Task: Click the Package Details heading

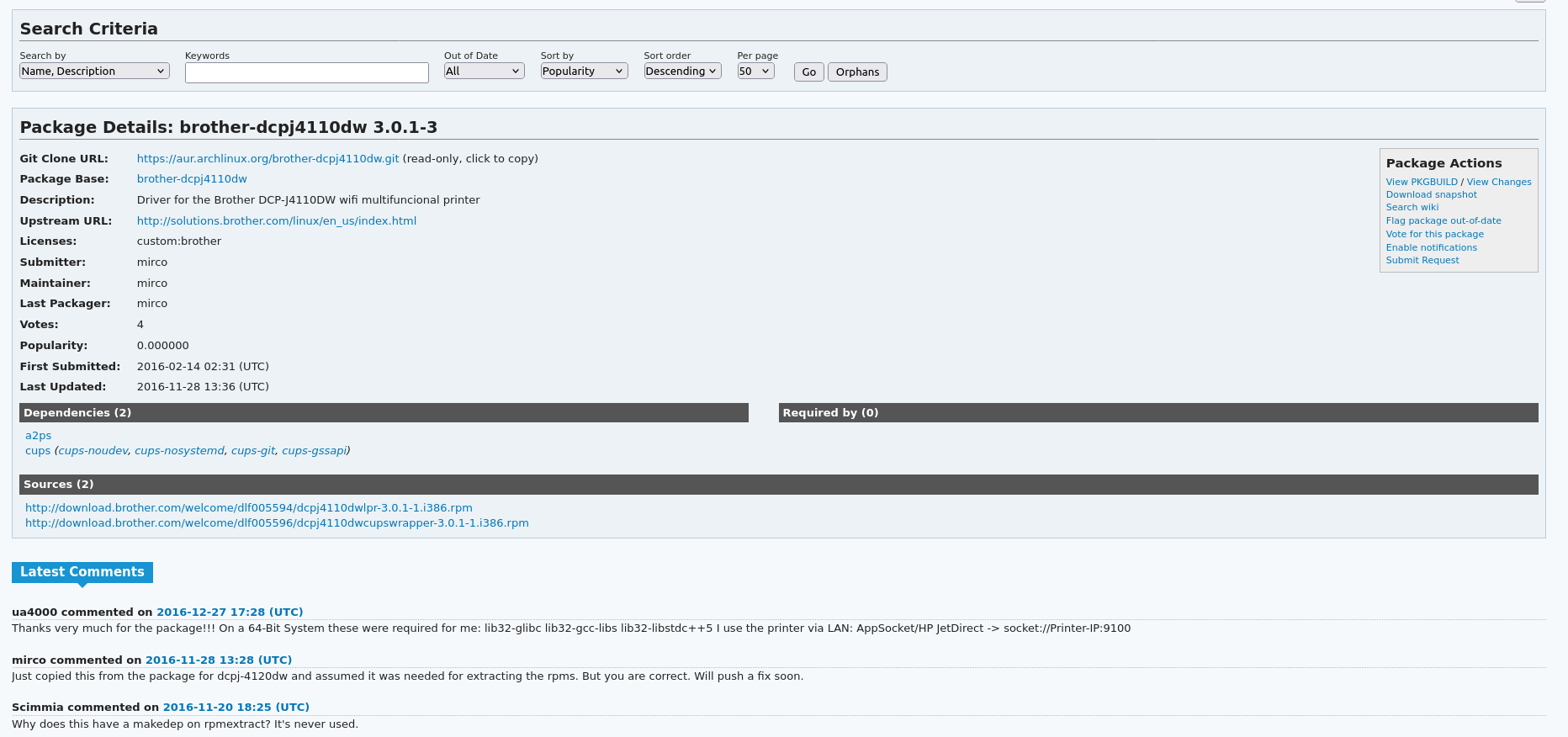Action: point(229,128)
